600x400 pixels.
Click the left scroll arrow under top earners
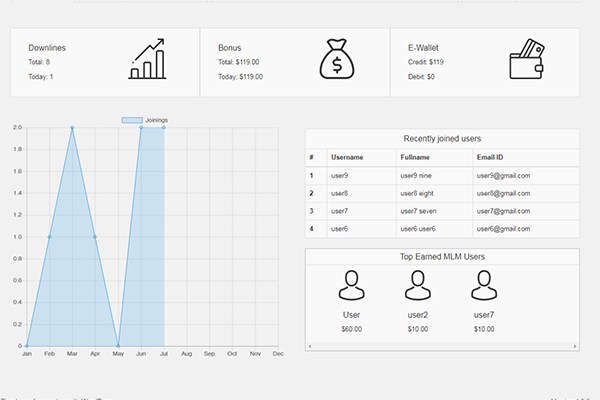click(x=309, y=346)
